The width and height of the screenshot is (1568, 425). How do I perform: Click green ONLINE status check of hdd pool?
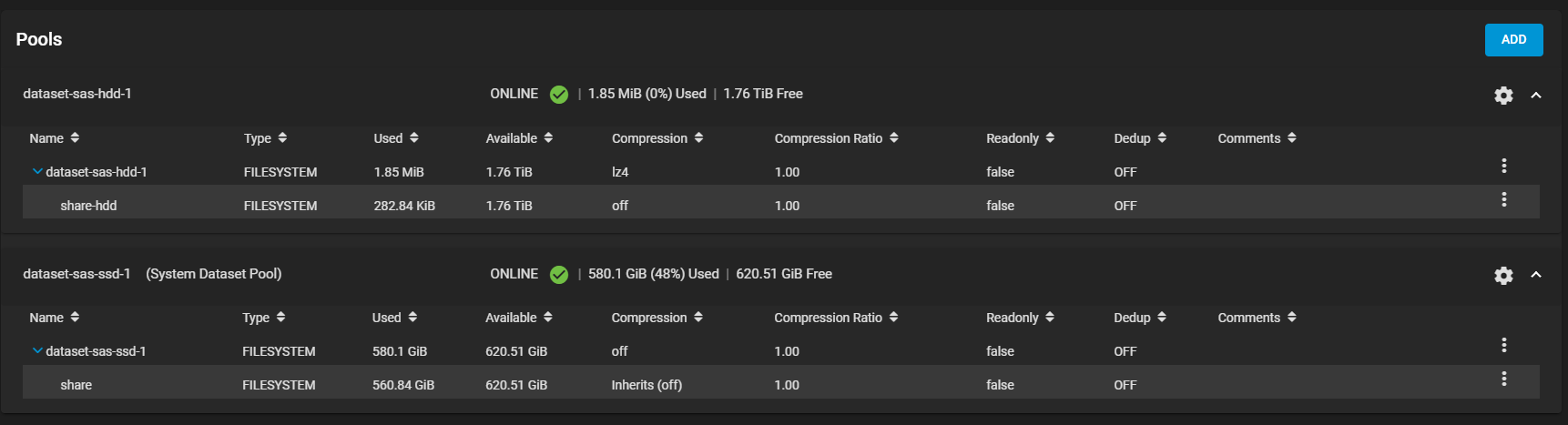(x=559, y=95)
